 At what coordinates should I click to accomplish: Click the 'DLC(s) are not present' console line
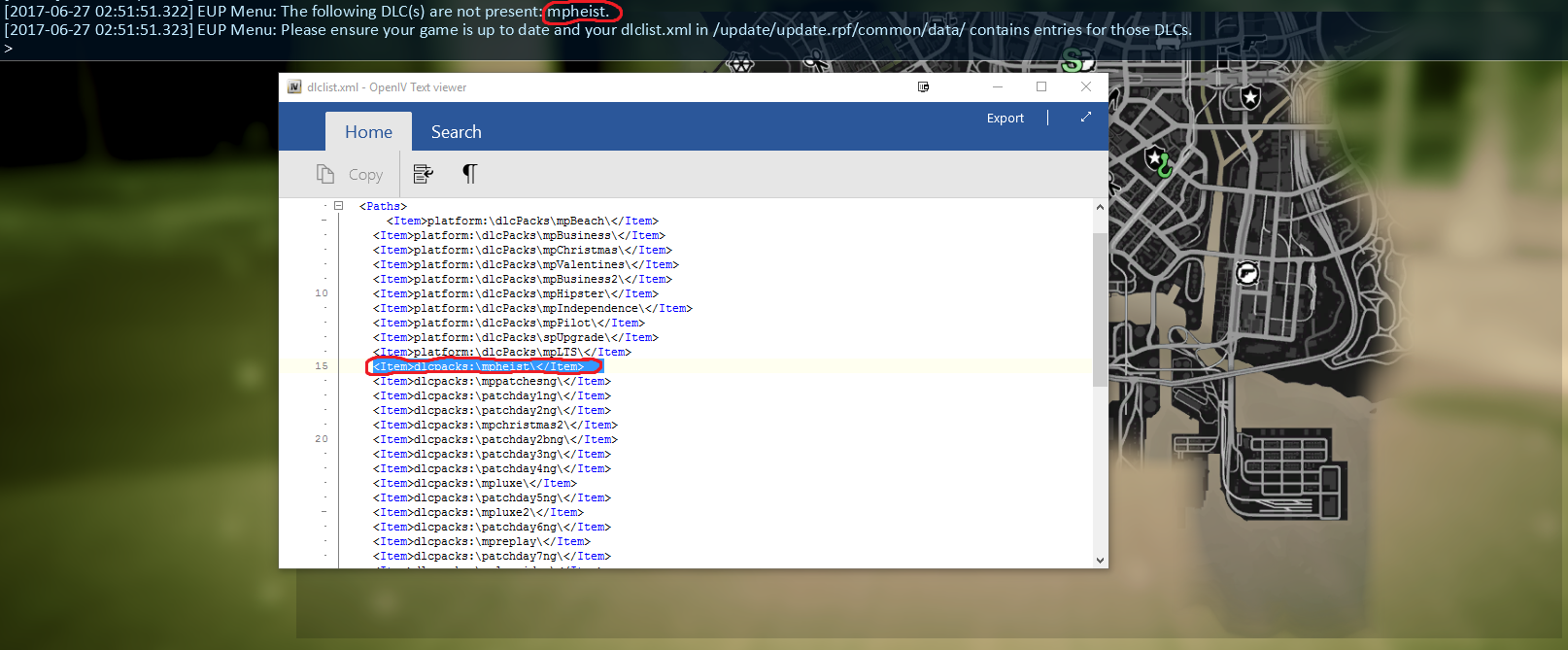tap(307, 12)
